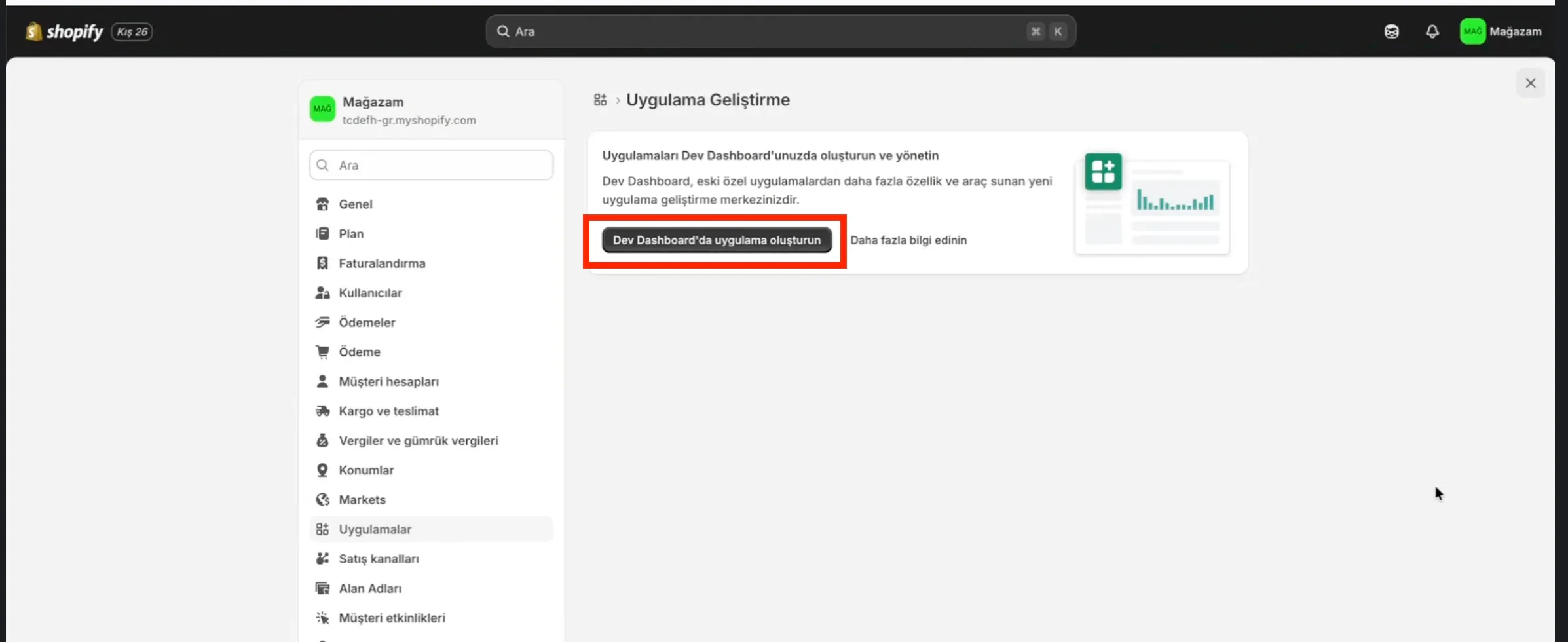Screen dimensions: 1568x642
Task: Click the Konumlar location pin icon
Action: click(x=322, y=470)
